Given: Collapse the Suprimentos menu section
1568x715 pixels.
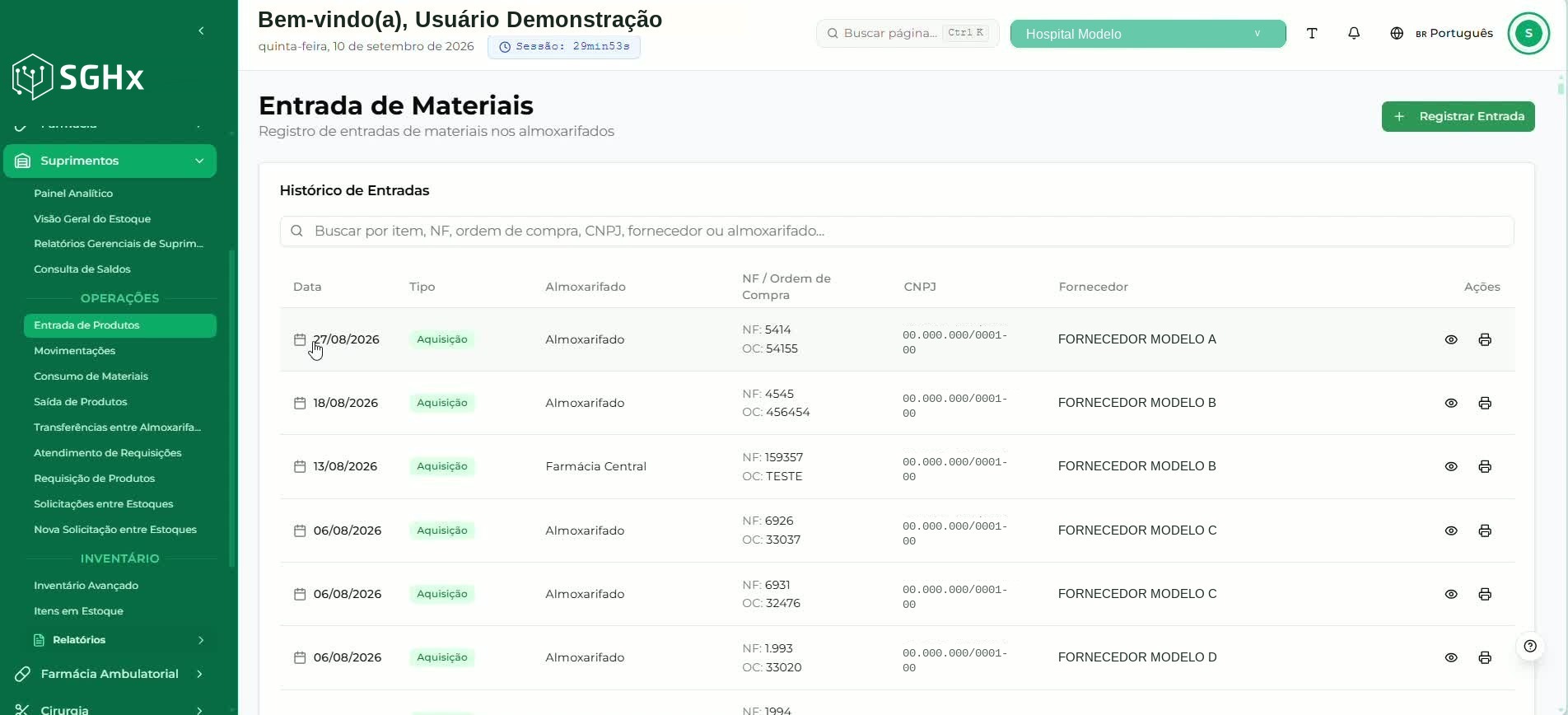Looking at the screenshot, I should 110,161.
